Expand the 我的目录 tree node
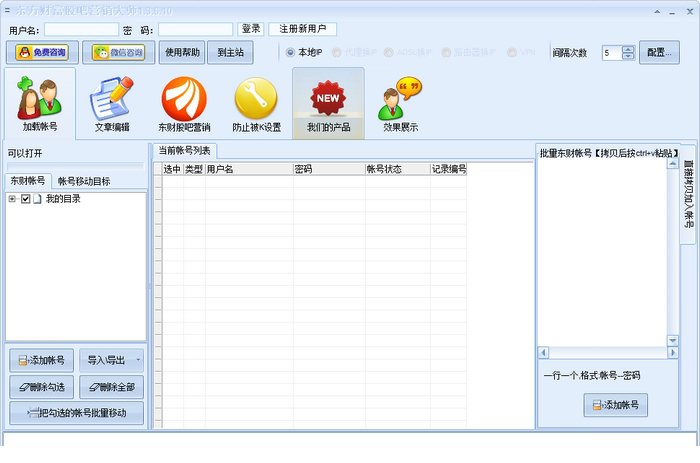 coord(12,199)
